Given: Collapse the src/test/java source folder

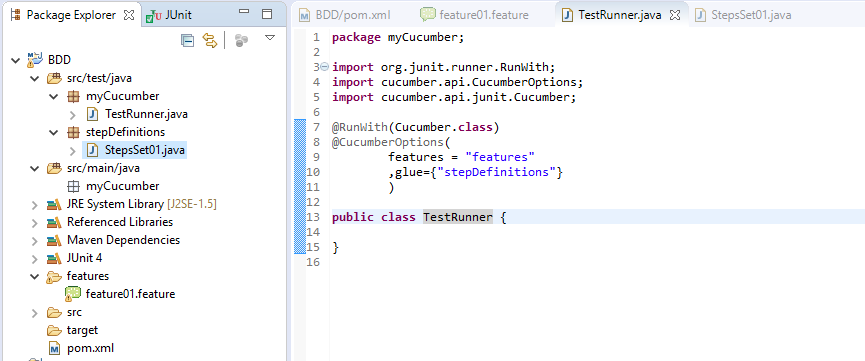Looking at the screenshot, I should click(35, 78).
